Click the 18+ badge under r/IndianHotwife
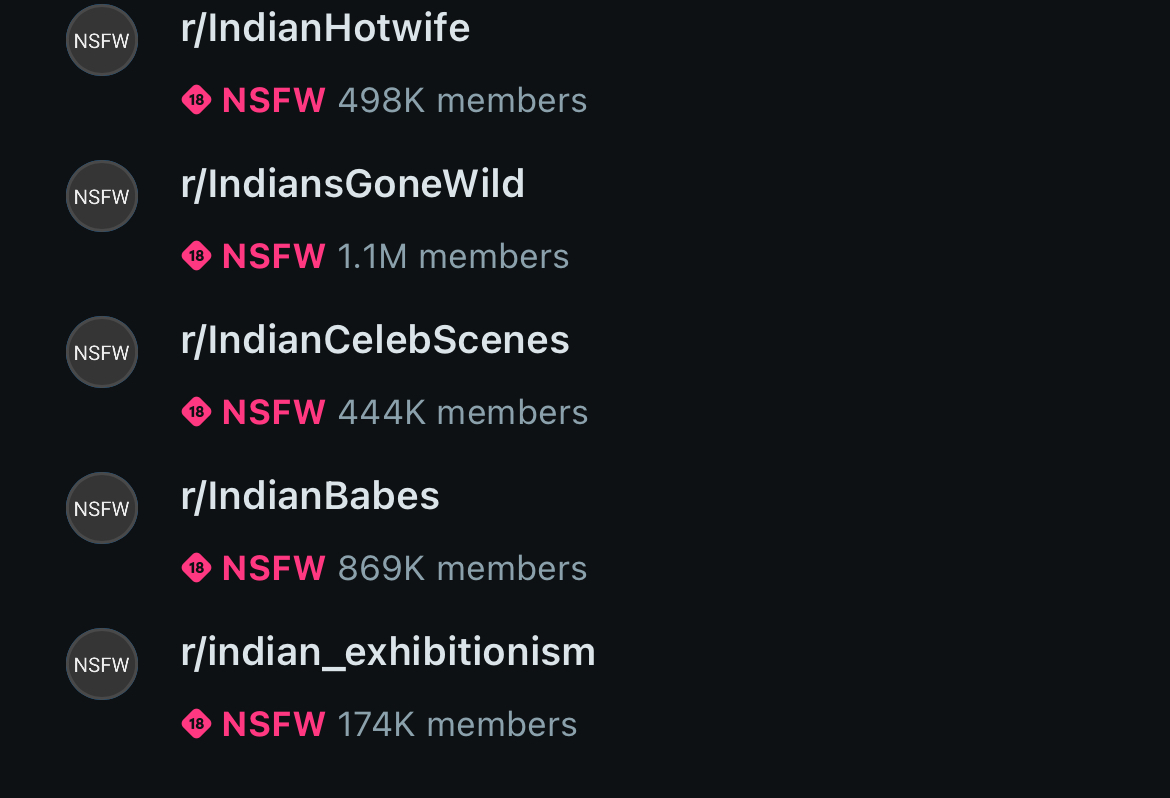The height and width of the screenshot is (798, 1170). (x=197, y=100)
